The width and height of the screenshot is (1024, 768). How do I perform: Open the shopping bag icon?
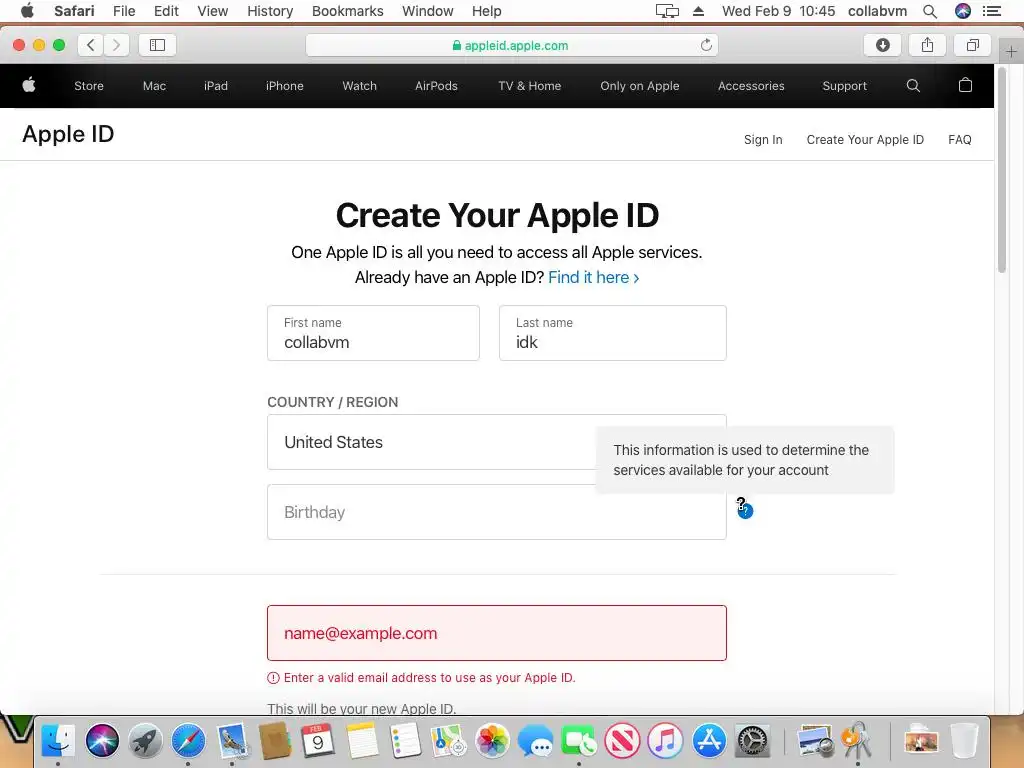965,85
